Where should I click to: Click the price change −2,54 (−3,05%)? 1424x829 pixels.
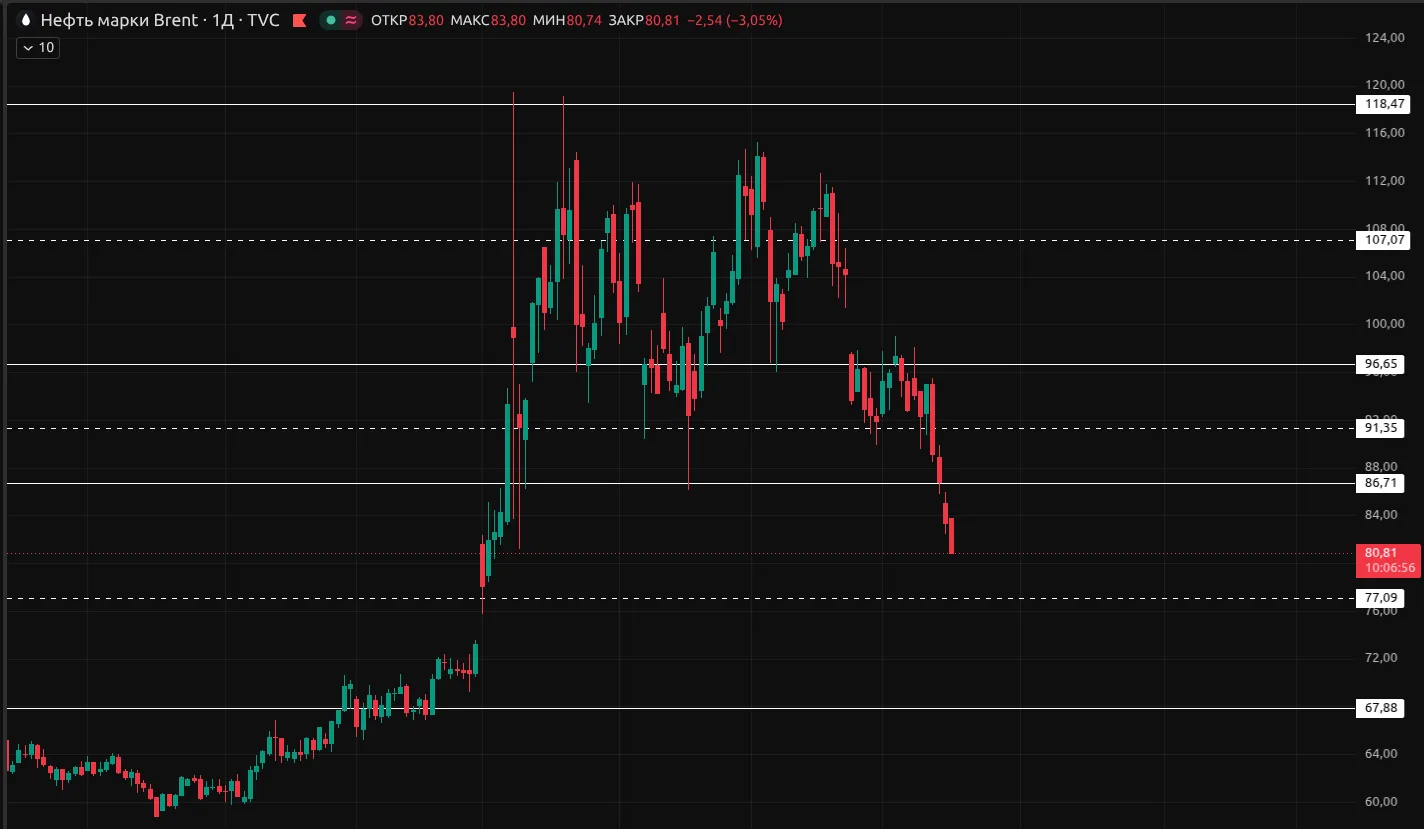tap(735, 20)
